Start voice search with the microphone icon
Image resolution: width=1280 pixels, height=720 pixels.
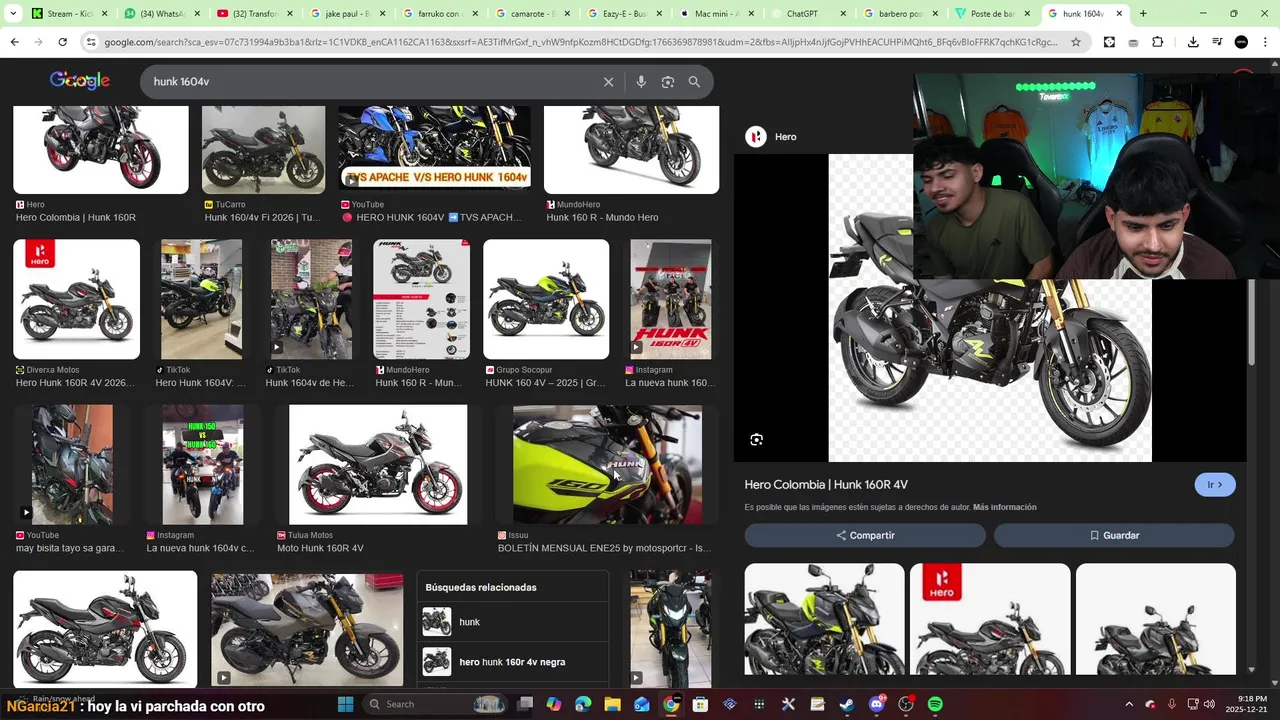641,82
